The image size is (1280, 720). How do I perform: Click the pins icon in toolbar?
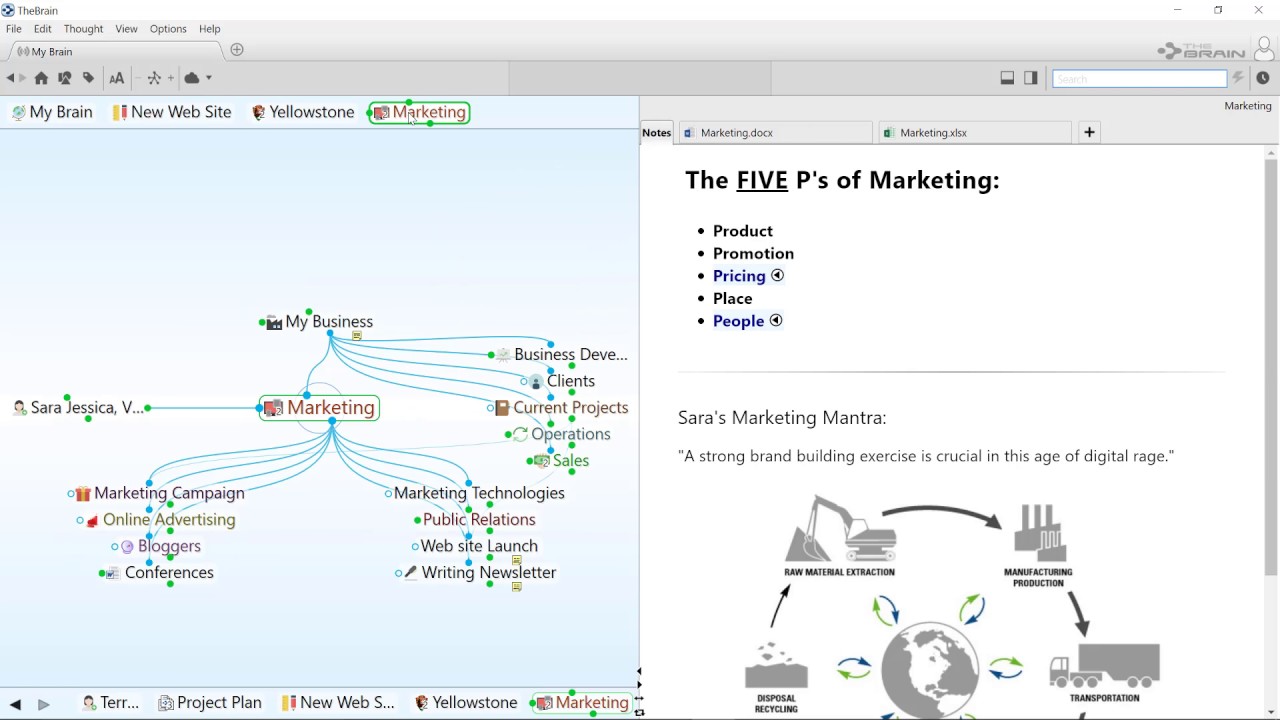[x=64, y=78]
